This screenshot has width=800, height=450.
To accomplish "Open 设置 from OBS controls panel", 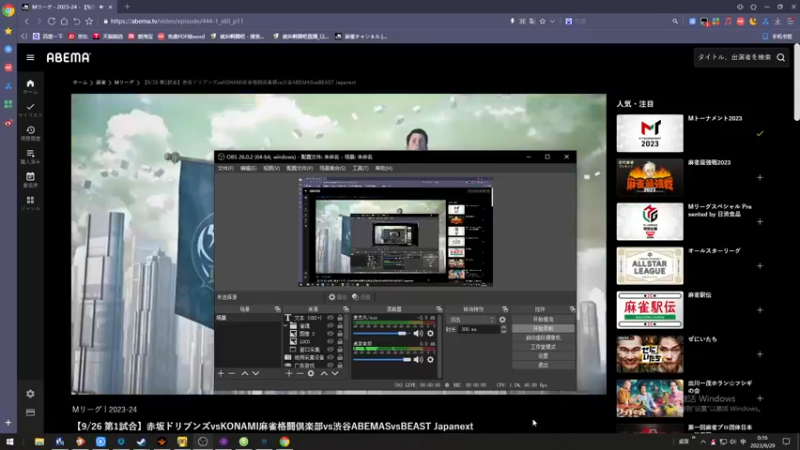I will [x=543, y=356].
